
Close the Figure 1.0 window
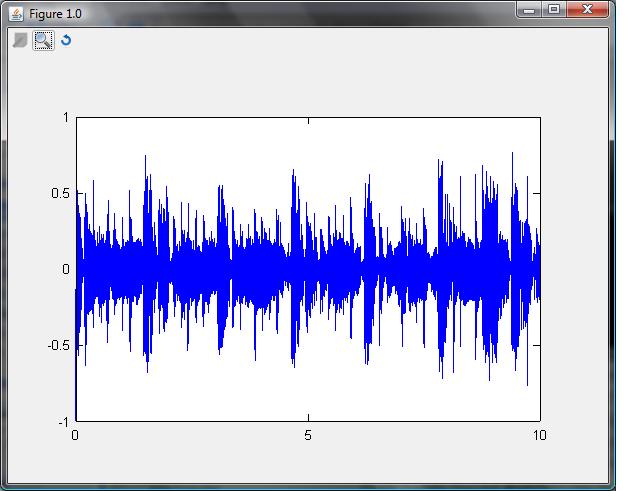point(587,9)
